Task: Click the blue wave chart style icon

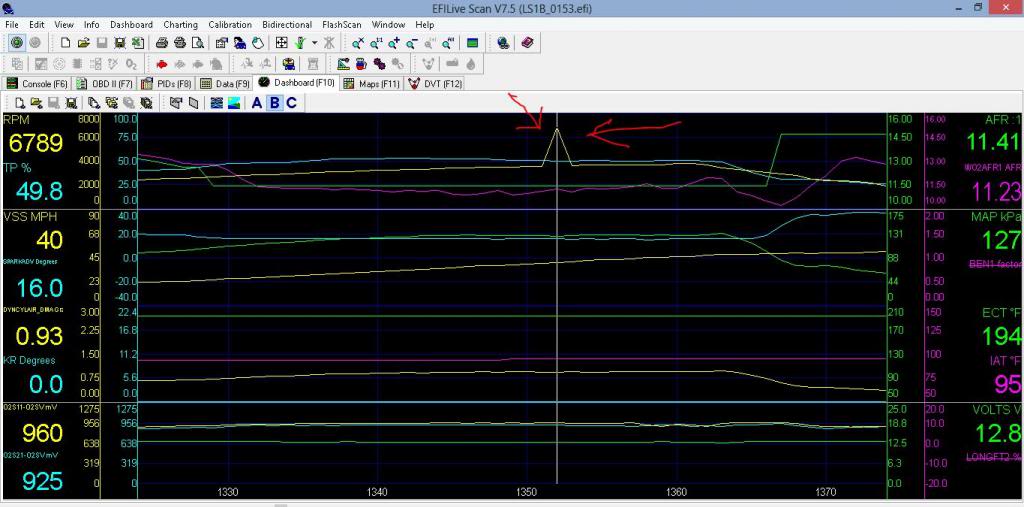Action: coord(217,103)
